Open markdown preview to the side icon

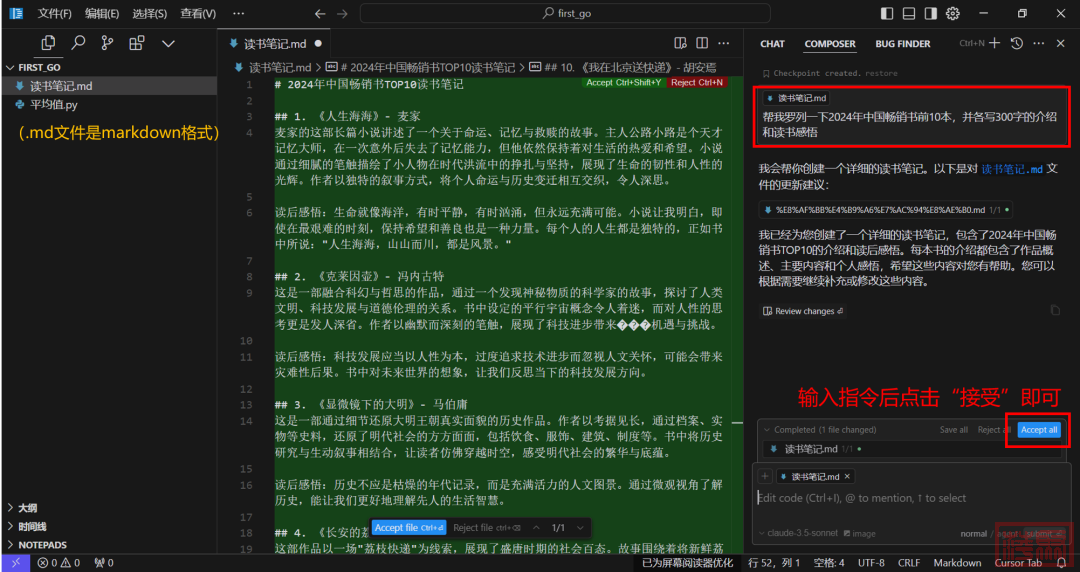[681, 43]
